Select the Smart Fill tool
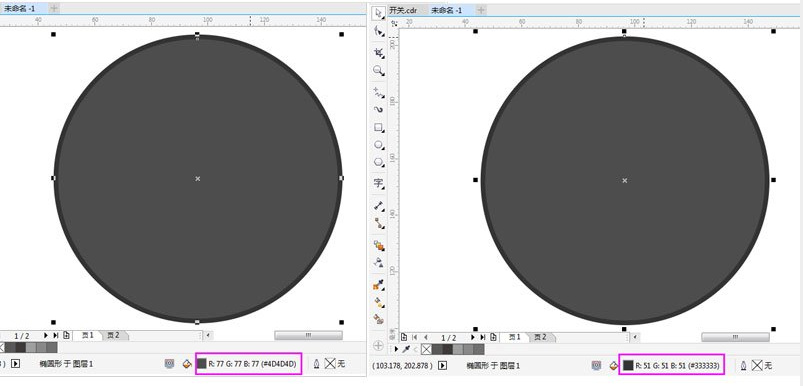This screenshot has width=803, height=386. pyautogui.click(x=378, y=319)
